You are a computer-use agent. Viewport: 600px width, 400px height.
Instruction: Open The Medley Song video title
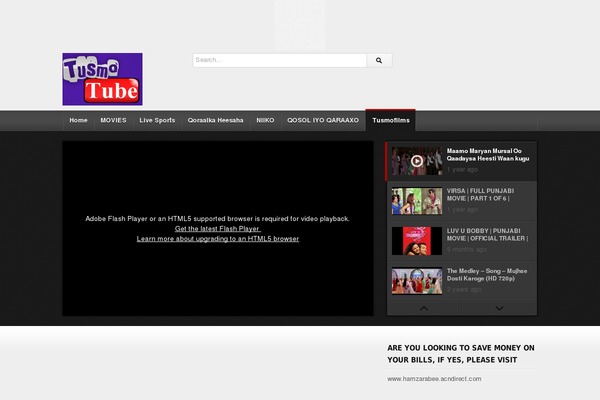(487, 274)
